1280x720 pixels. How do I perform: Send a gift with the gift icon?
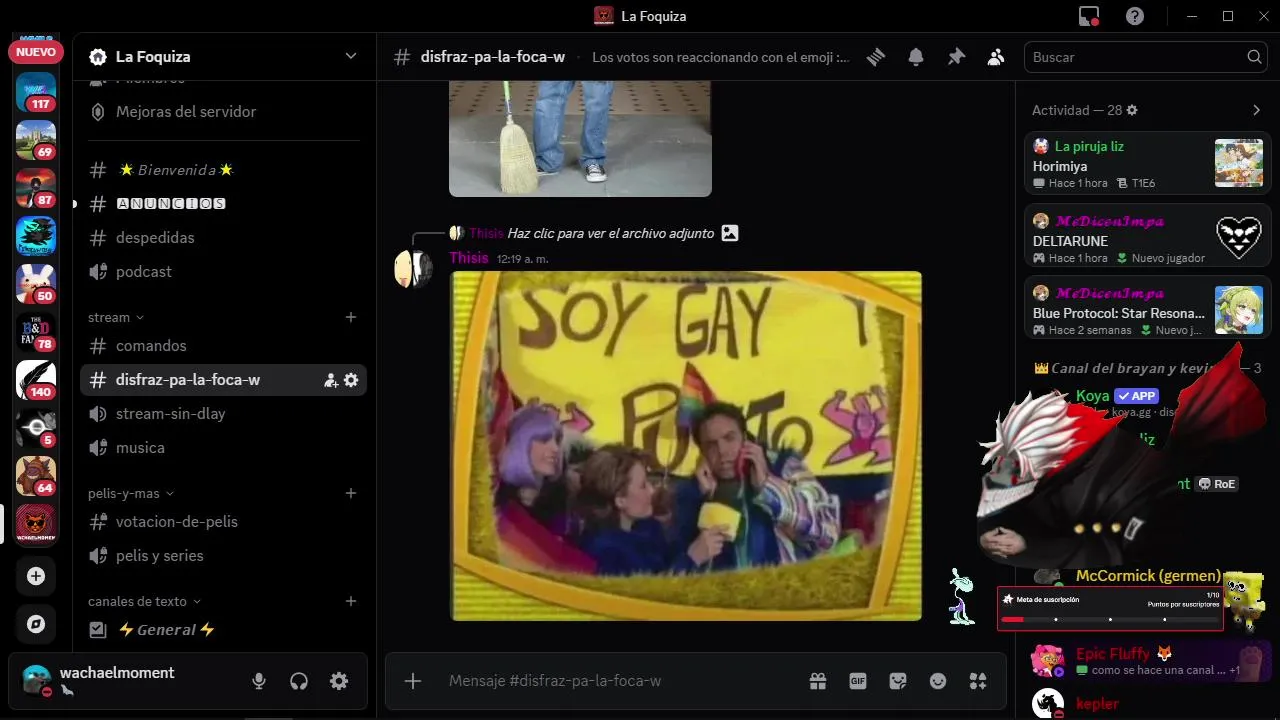coord(818,681)
